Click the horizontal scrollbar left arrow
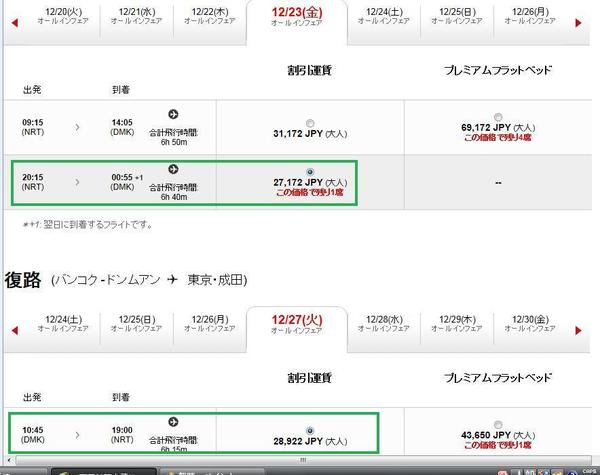The image size is (600, 475). pyautogui.click(x=10, y=460)
